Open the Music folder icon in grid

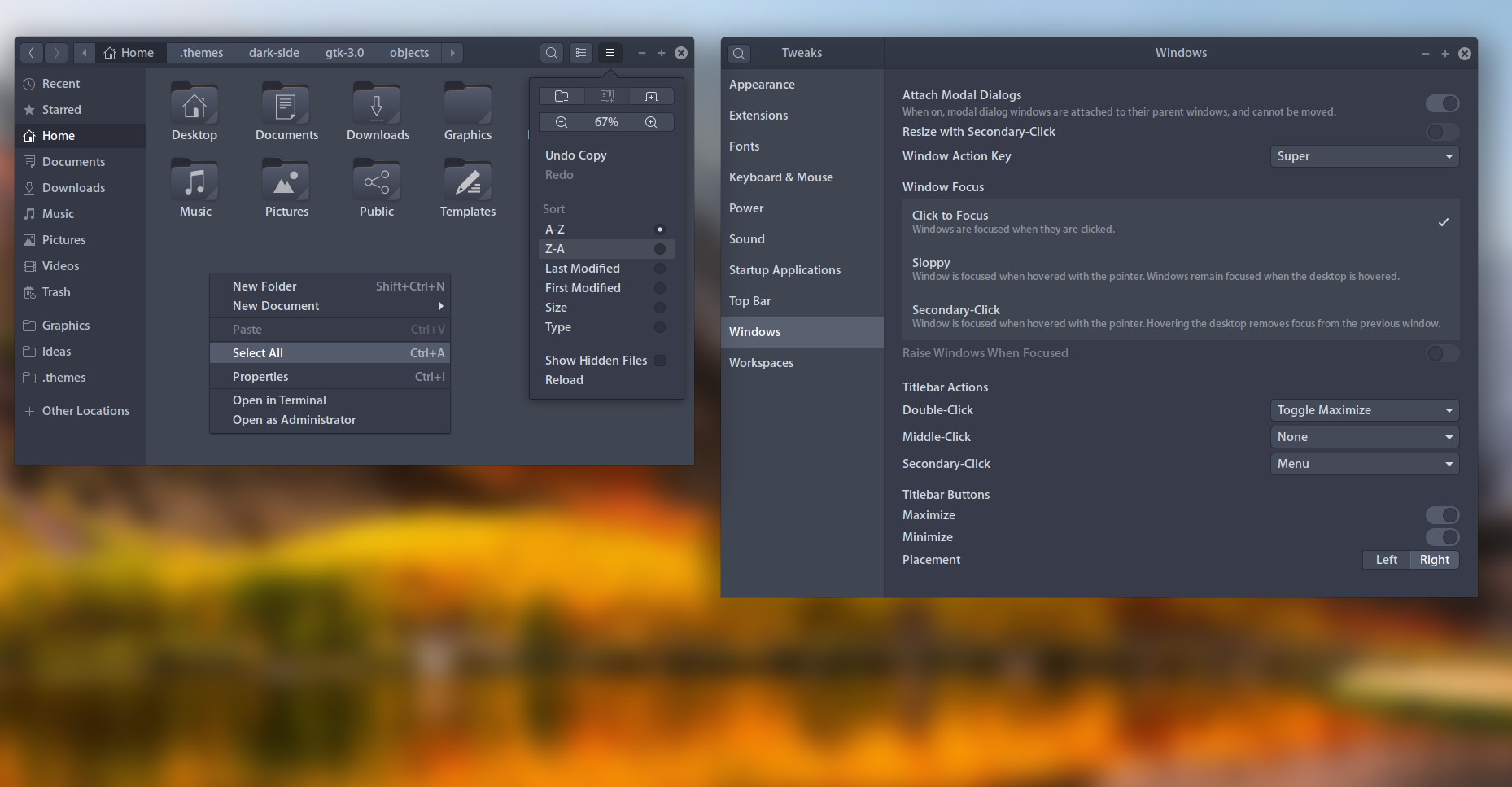[x=194, y=180]
